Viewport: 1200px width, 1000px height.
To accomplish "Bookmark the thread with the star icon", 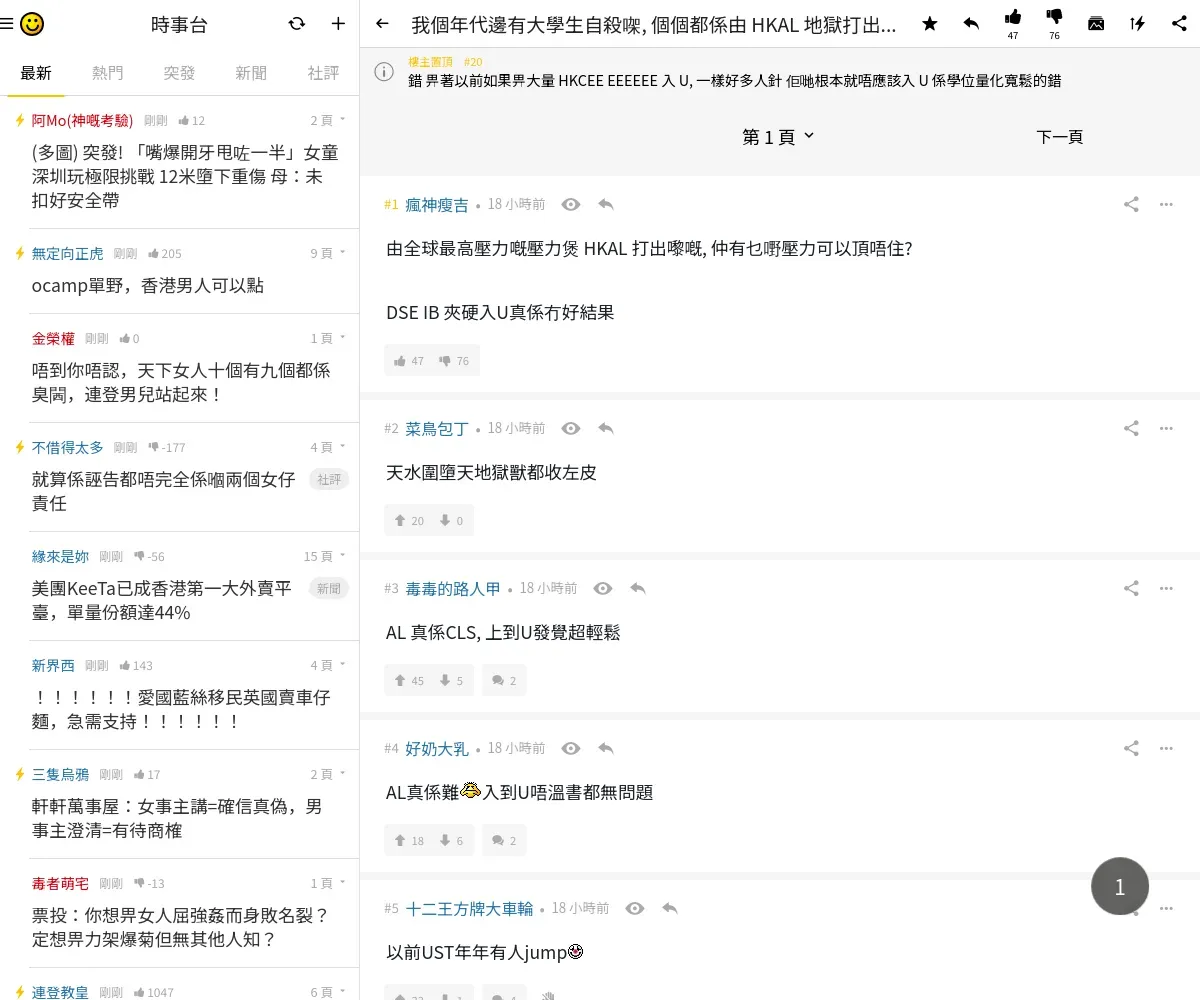I will click(x=930, y=24).
